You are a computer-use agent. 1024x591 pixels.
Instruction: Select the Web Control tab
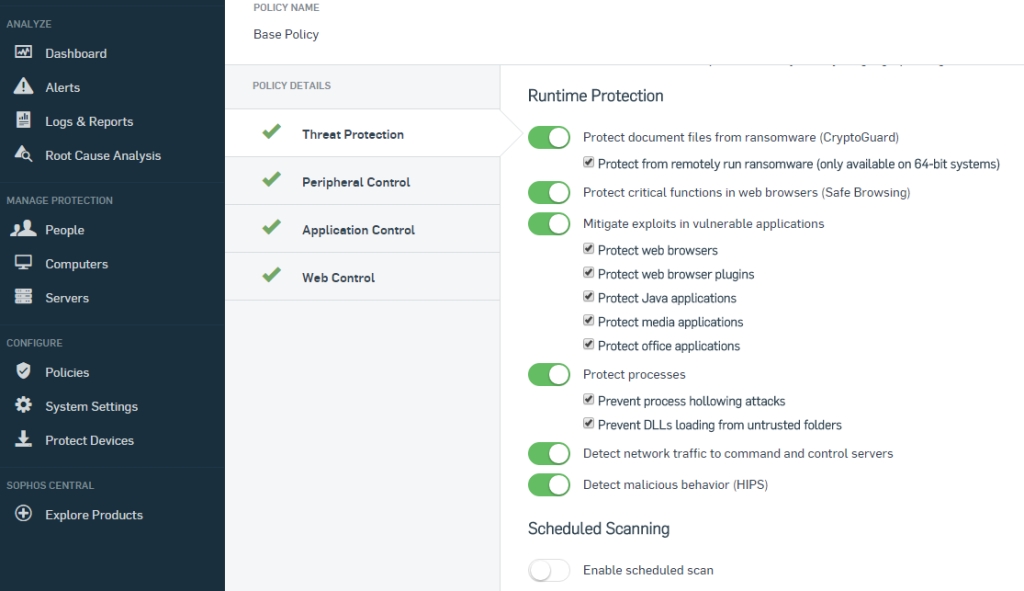pos(338,277)
